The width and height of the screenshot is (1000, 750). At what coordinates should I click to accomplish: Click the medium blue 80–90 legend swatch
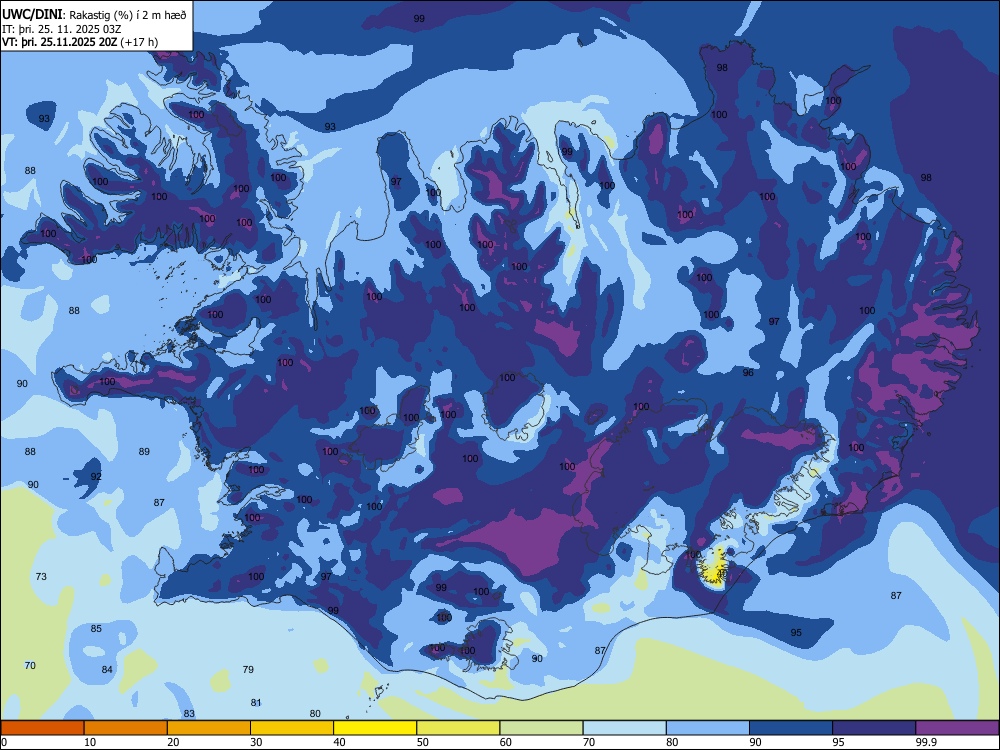707,728
